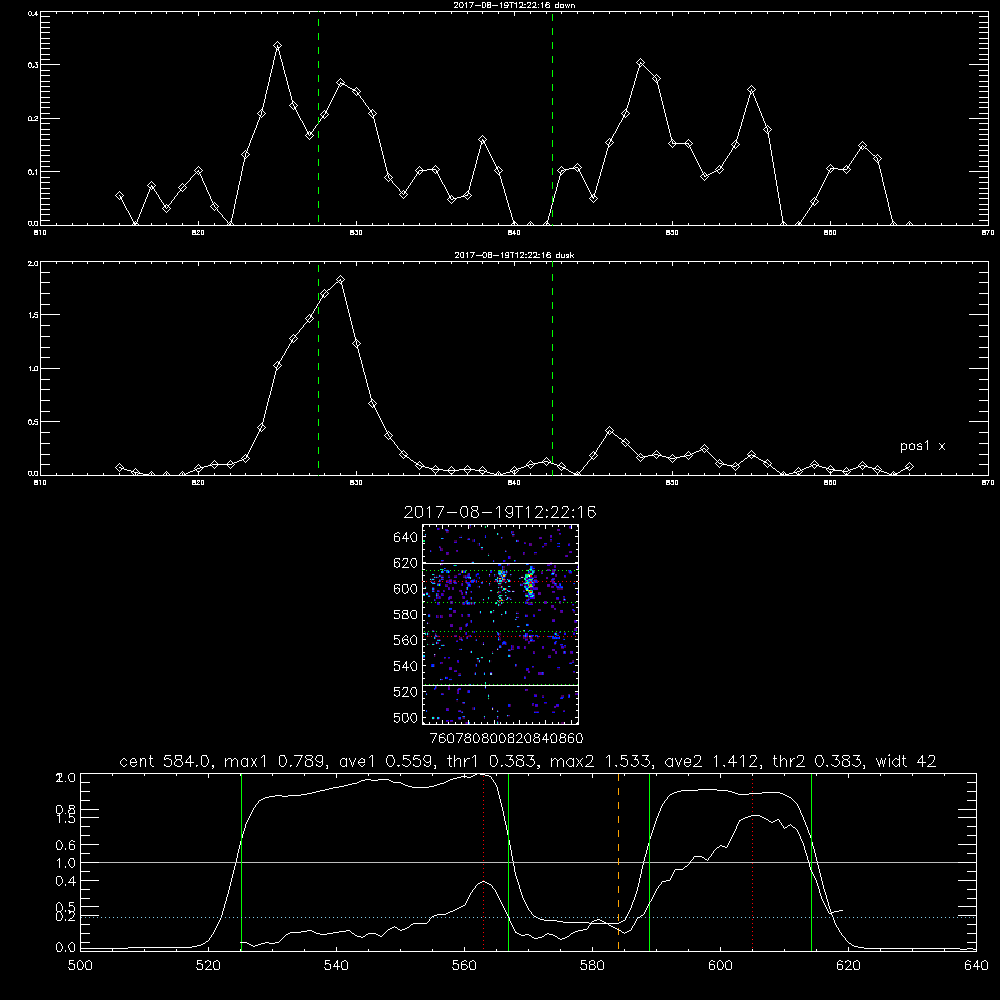Image resolution: width=1000 pixels, height=1000 pixels.
Task: Click the '580' label beside the heatmap
Action: tap(406, 614)
